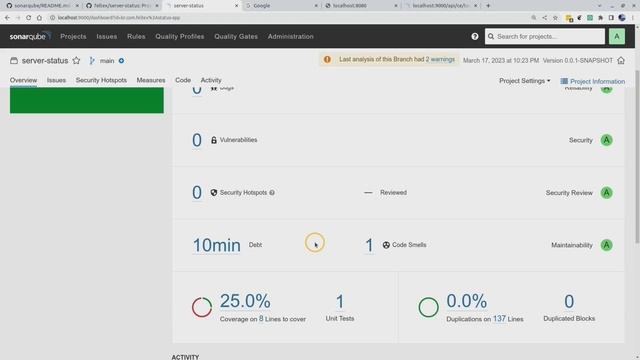Screen dimensions: 640x360
Task: Open the browser three-dot menu
Action: 633,18
